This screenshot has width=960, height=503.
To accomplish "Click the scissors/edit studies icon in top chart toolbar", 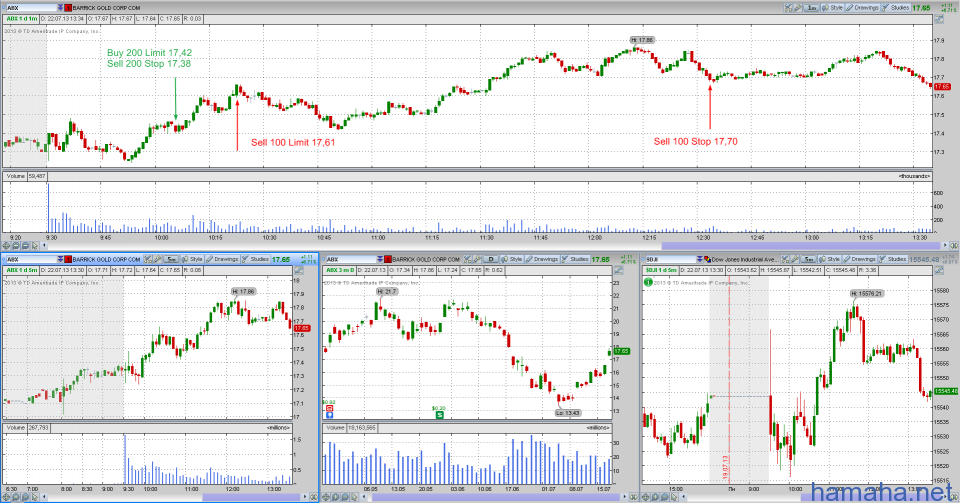I will (x=788, y=8).
